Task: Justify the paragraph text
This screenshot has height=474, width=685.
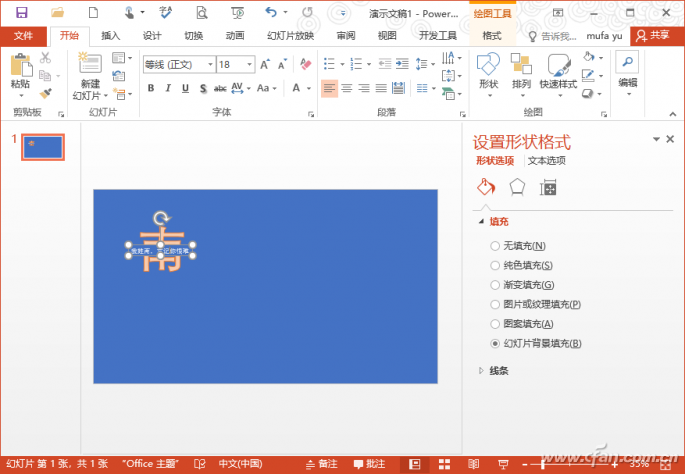Action: coord(381,89)
